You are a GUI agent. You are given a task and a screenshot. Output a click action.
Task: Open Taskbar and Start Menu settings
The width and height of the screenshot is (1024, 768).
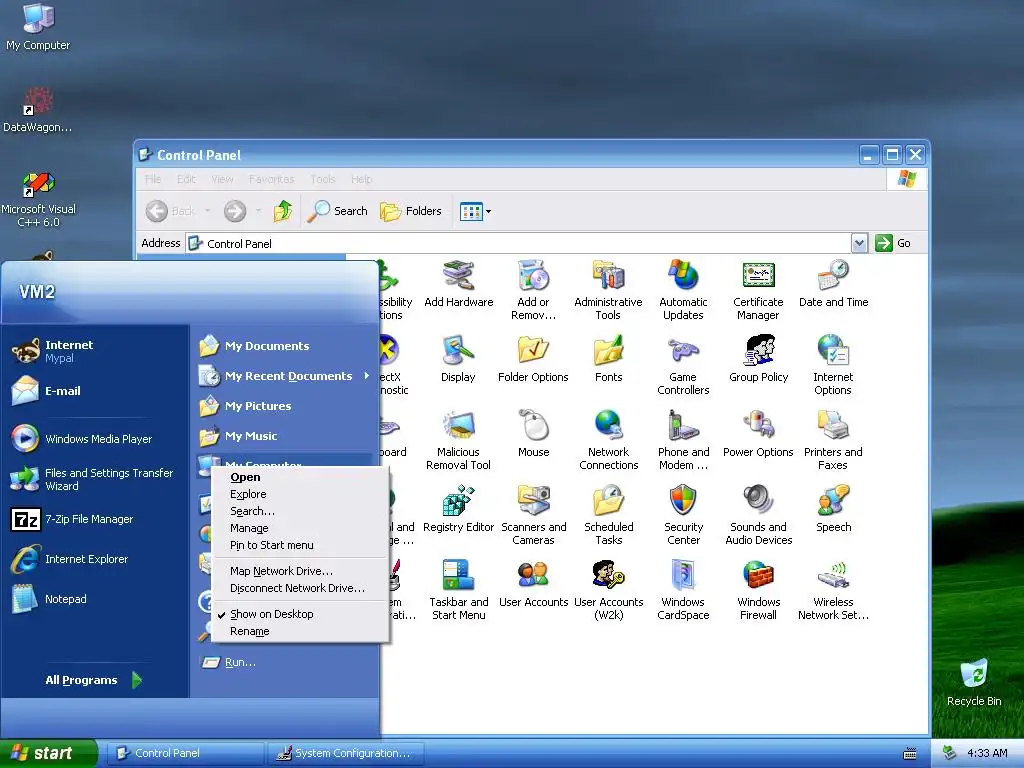pyautogui.click(x=458, y=590)
